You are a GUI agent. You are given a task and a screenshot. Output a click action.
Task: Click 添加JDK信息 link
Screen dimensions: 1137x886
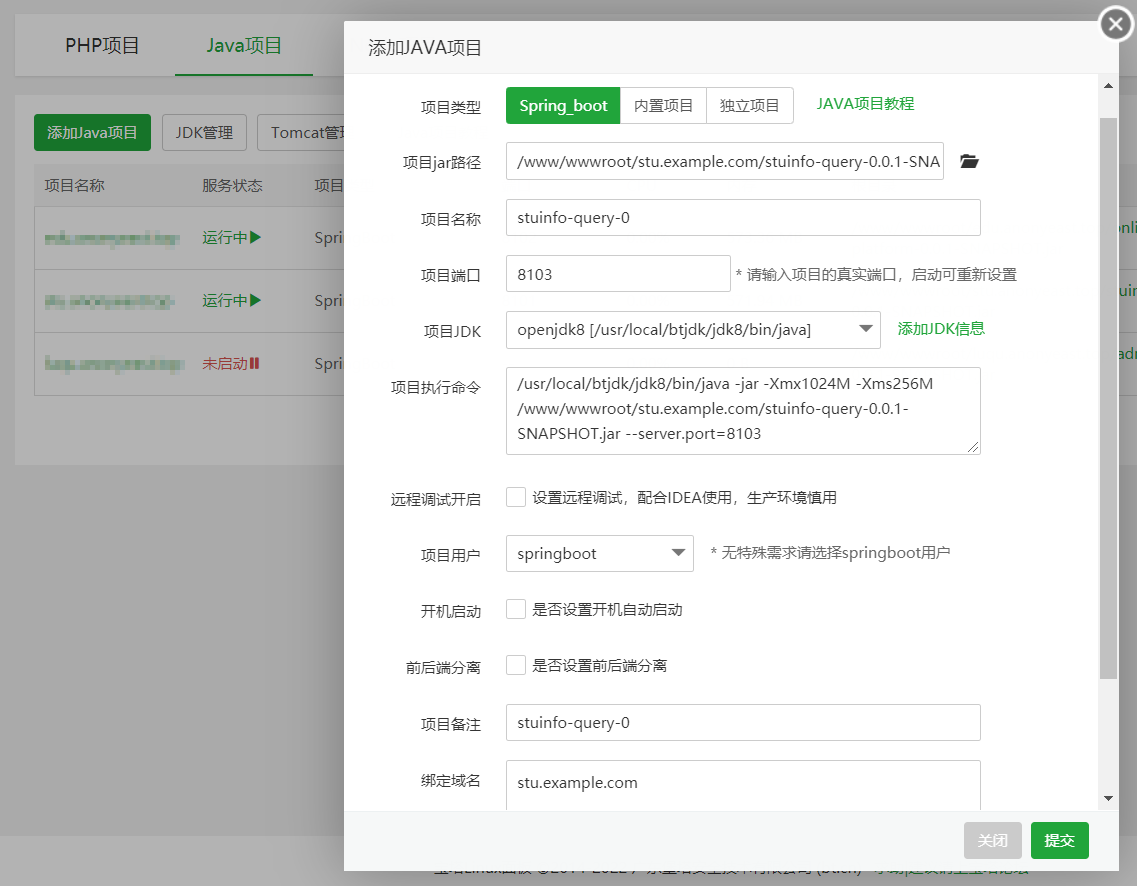coord(941,329)
